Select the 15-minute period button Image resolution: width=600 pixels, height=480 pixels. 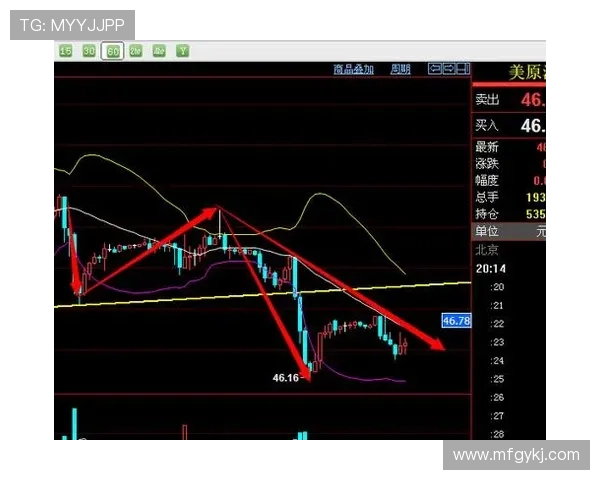pyautogui.click(x=65, y=50)
